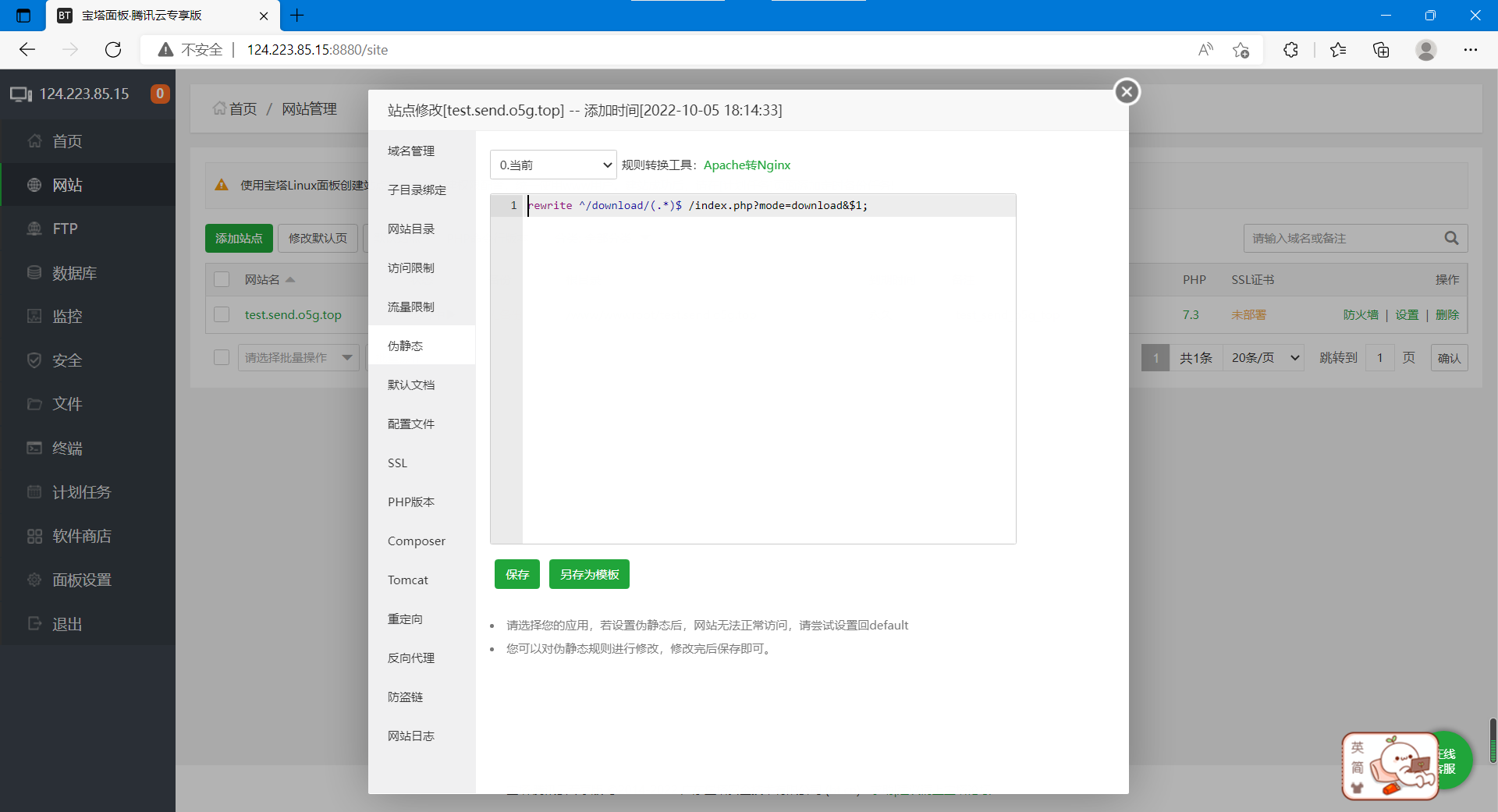Click the search magnifier icon in site search
The height and width of the screenshot is (812, 1498).
coord(1450,239)
